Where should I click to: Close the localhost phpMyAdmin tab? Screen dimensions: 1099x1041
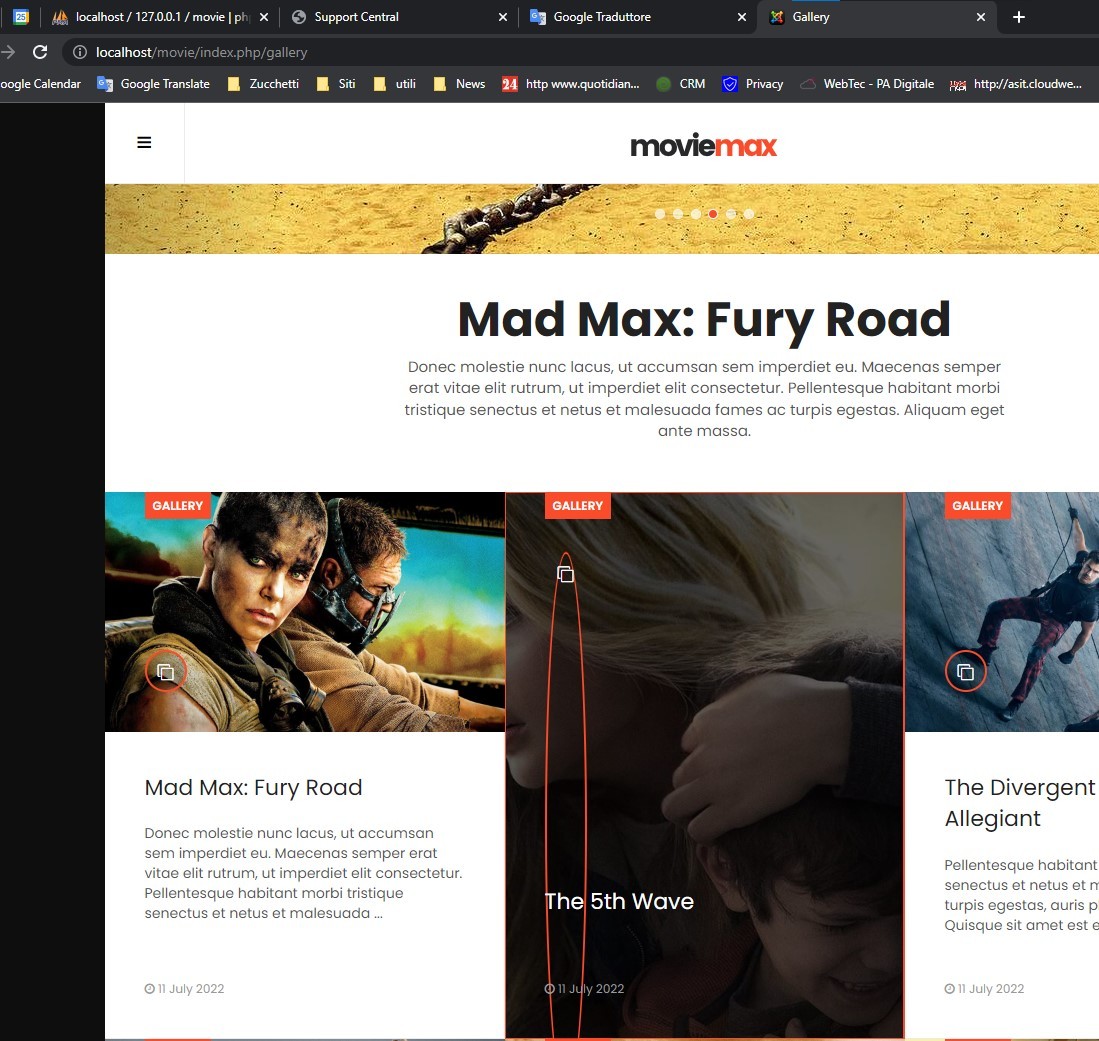point(264,17)
